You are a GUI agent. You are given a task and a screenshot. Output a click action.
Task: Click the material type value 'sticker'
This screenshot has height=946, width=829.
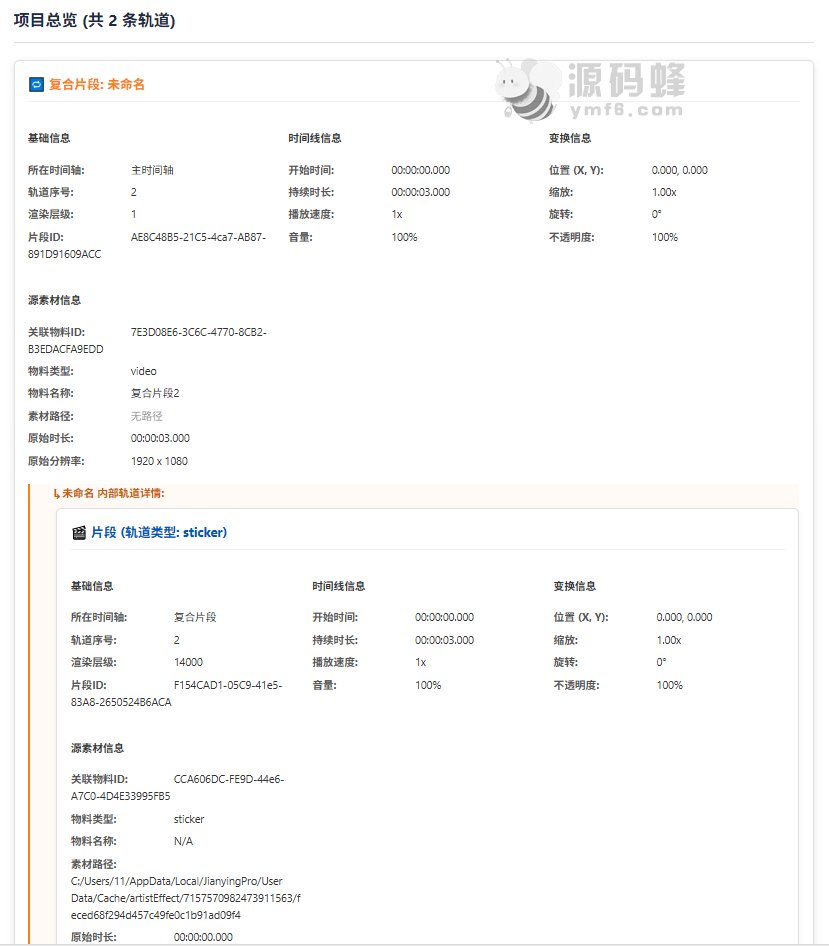click(x=189, y=819)
